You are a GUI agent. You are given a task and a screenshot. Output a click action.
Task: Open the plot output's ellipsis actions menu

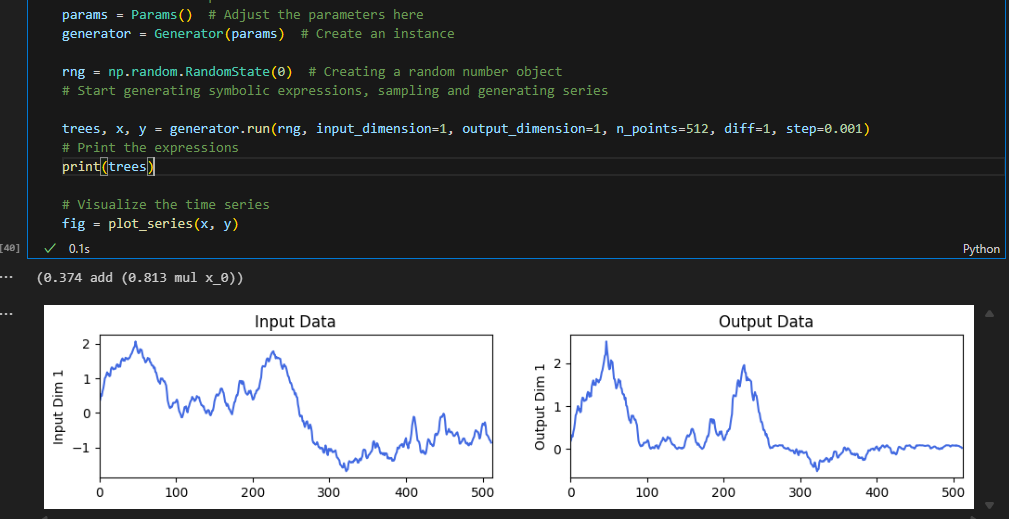coord(8,314)
